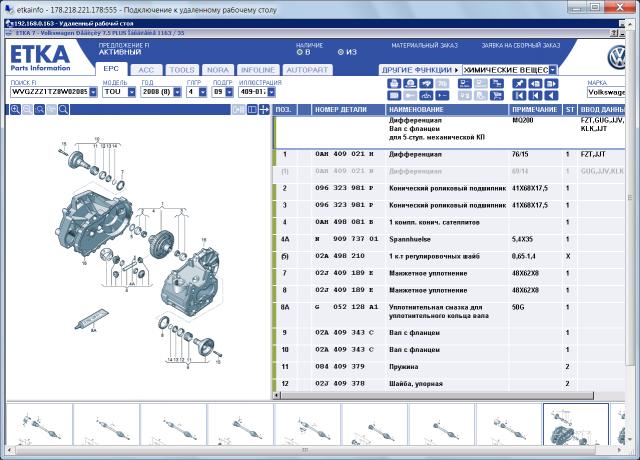Select the highlighted differential thumbnail
The height and width of the screenshot is (460, 640).
[x=576, y=424]
